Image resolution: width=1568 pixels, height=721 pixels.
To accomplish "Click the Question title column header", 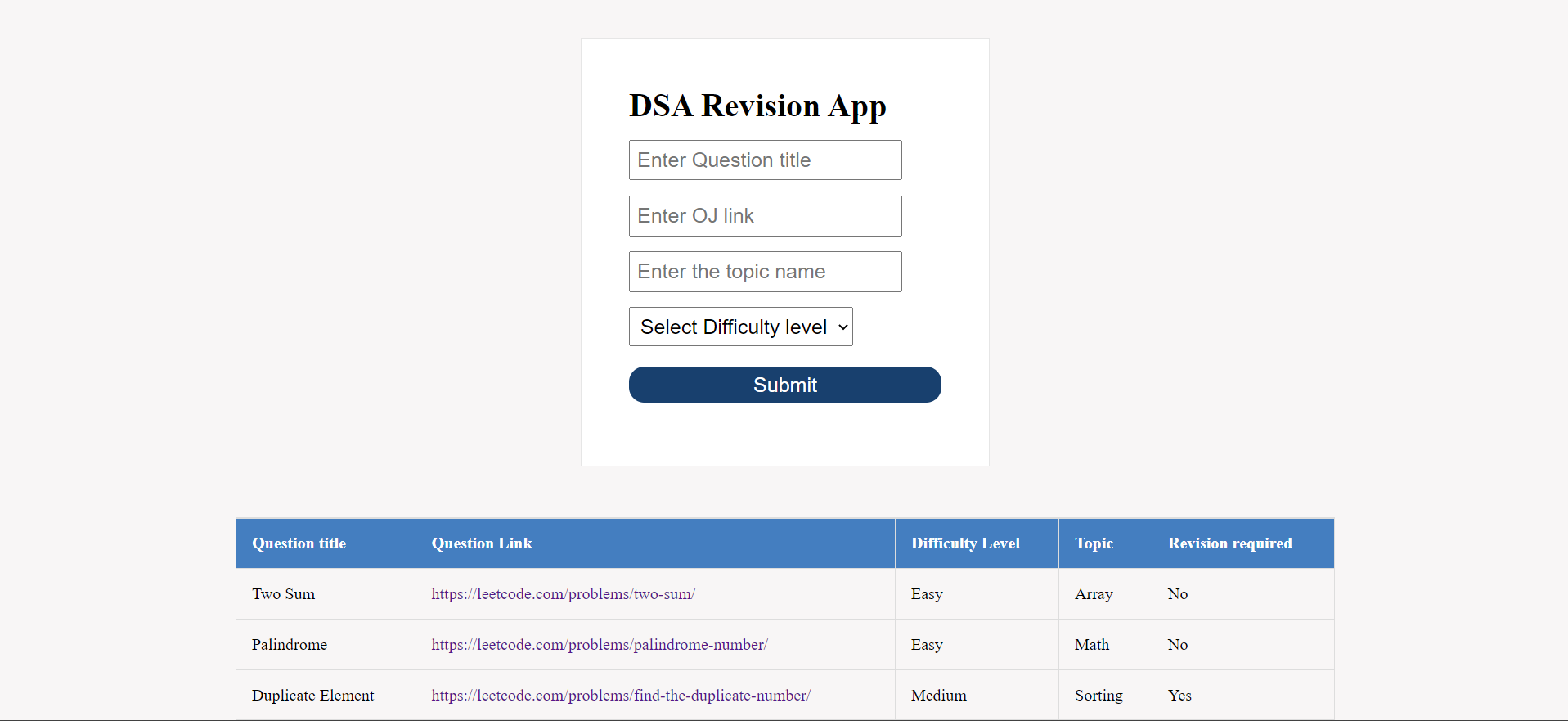I will click(326, 543).
